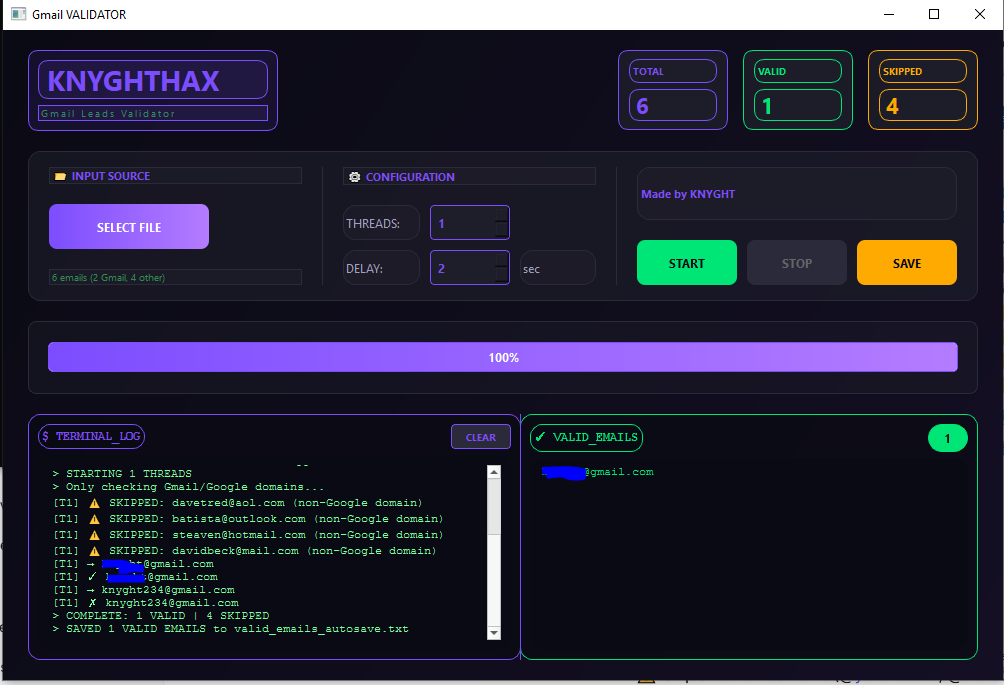
Task: Click the gear icon beside CONFIGURATION
Action: click(354, 177)
